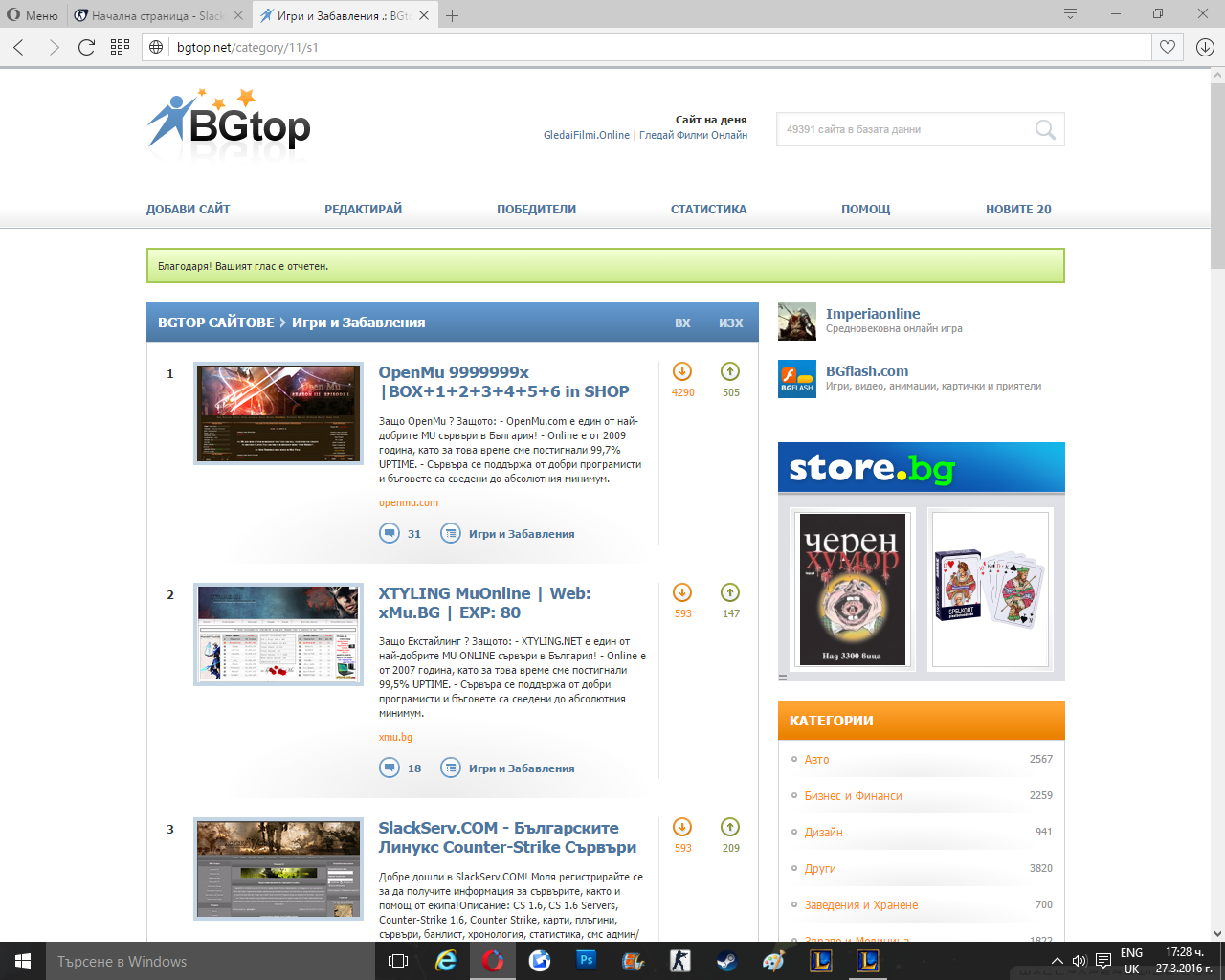Open comments icon for OpenMu (31)
The width and height of the screenshot is (1225, 980).
tap(390, 533)
